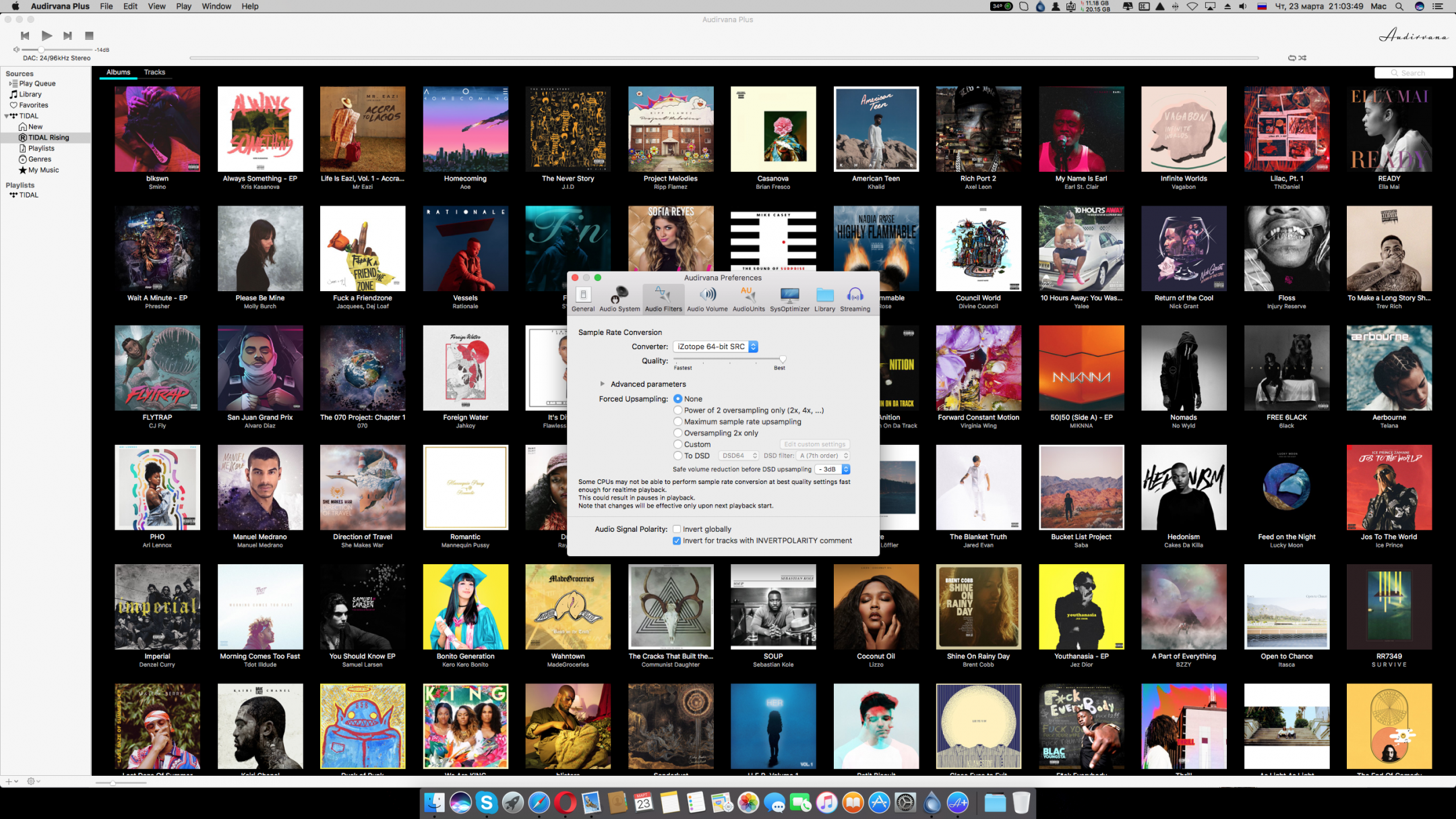This screenshot has height=819, width=1456.
Task: Expand the Play Queue item
Action: tap(10, 84)
